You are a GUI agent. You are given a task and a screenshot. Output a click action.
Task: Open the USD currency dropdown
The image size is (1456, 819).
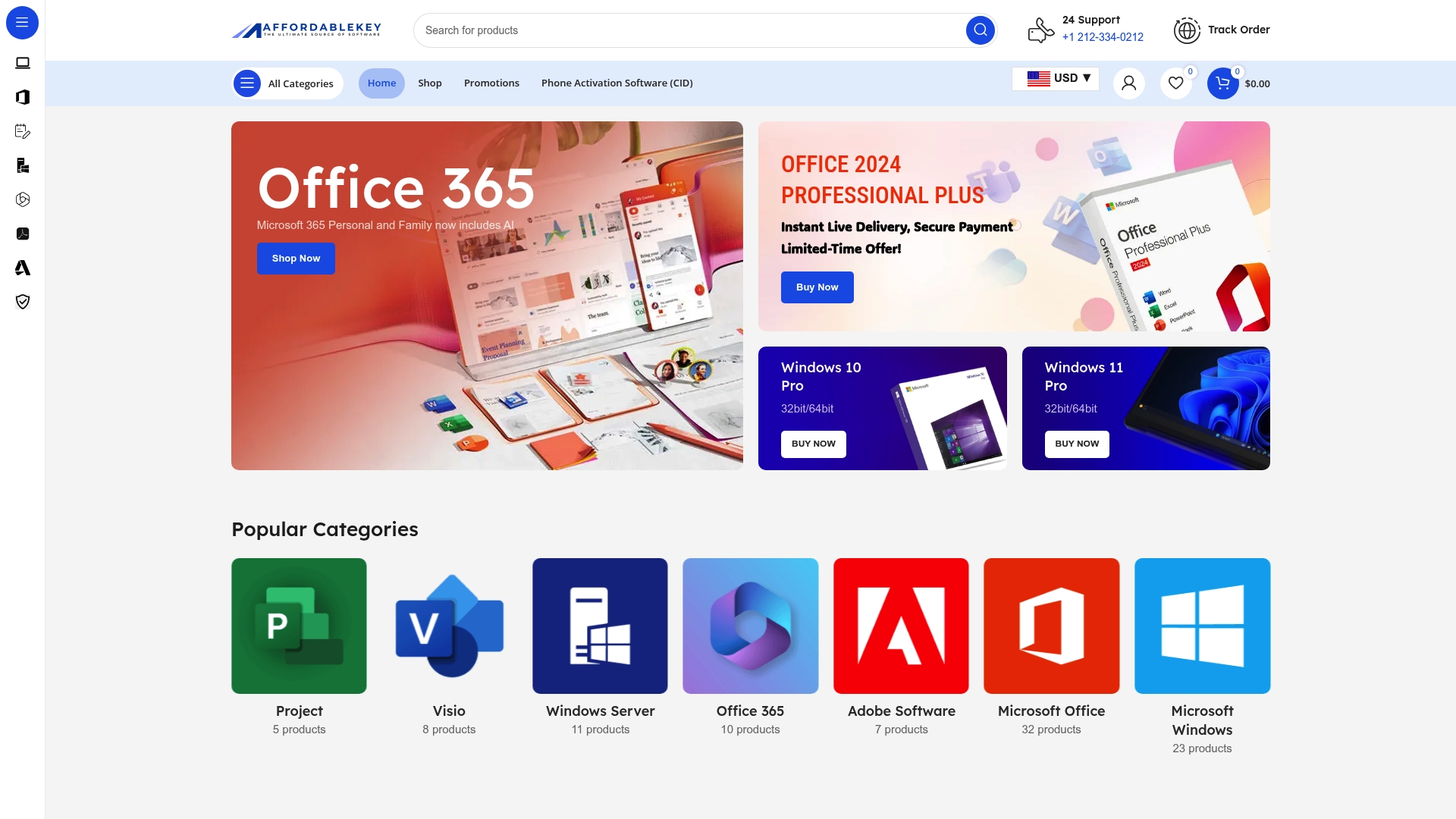(x=1056, y=78)
